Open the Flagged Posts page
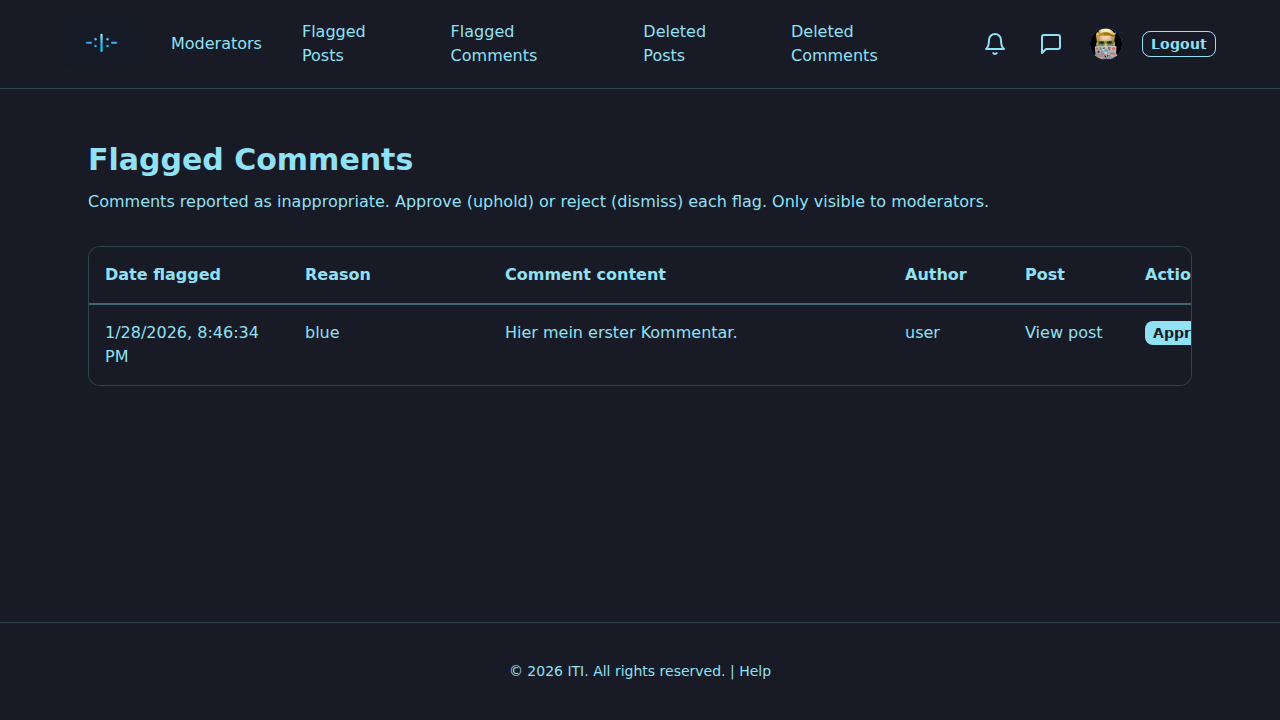1280x720 pixels. point(334,44)
